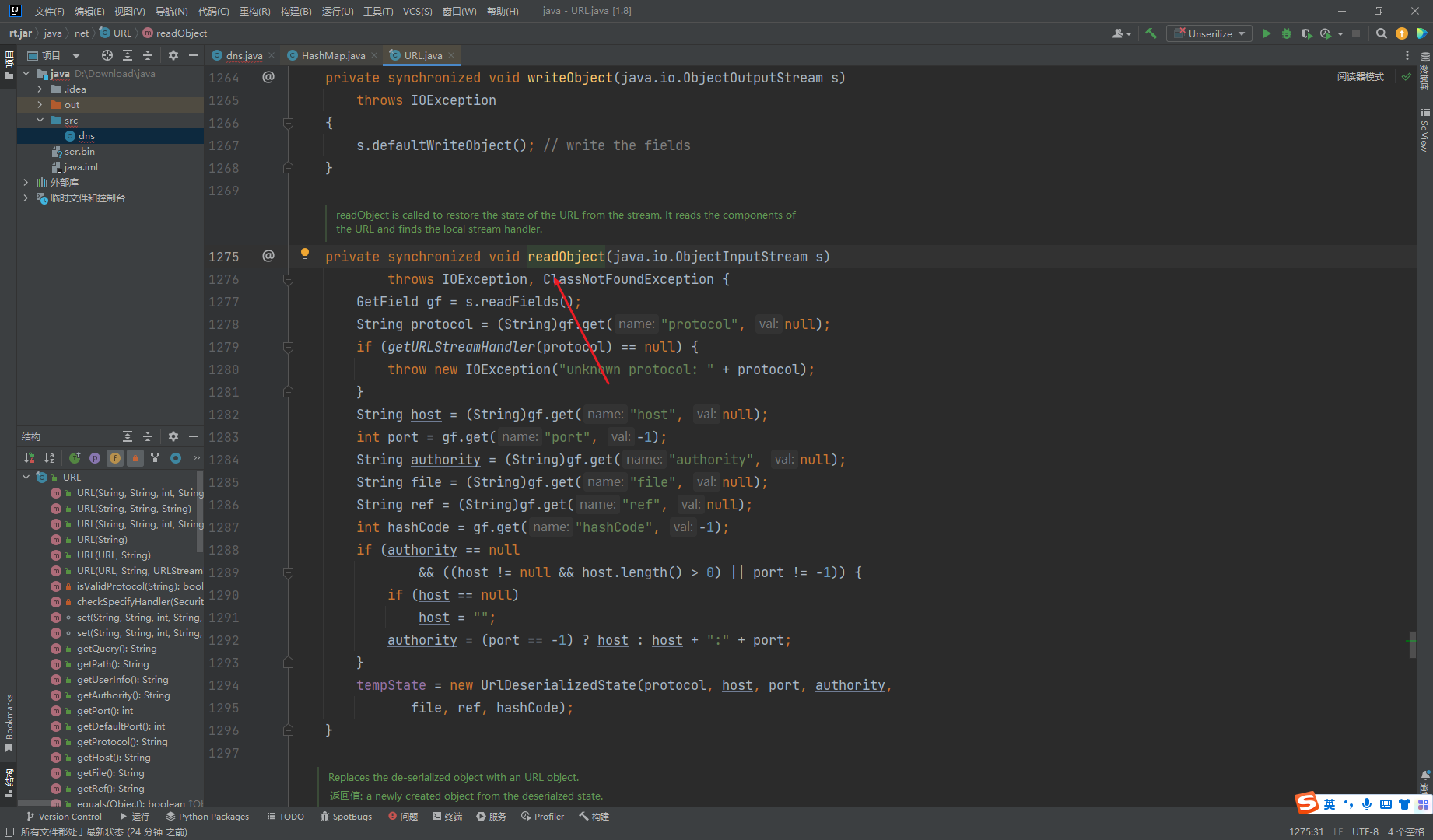Toggle show lambdas circle filter
1433x840 pixels.
176,458
